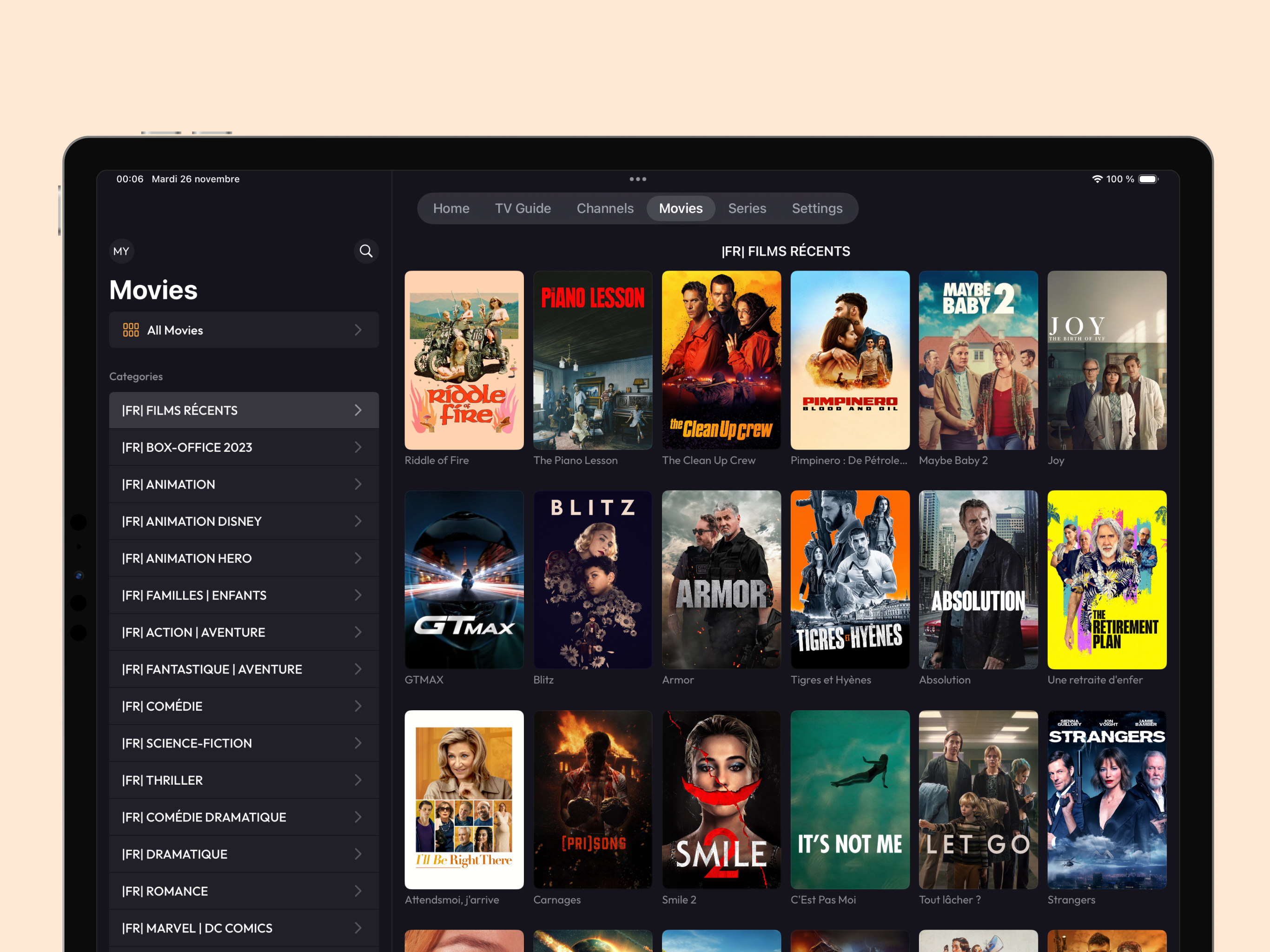Expand |FR| FAMILLES | ENFANTS chevron
Image resolution: width=1270 pixels, height=952 pixels.
pyautogui.click(x=357, y=595)
